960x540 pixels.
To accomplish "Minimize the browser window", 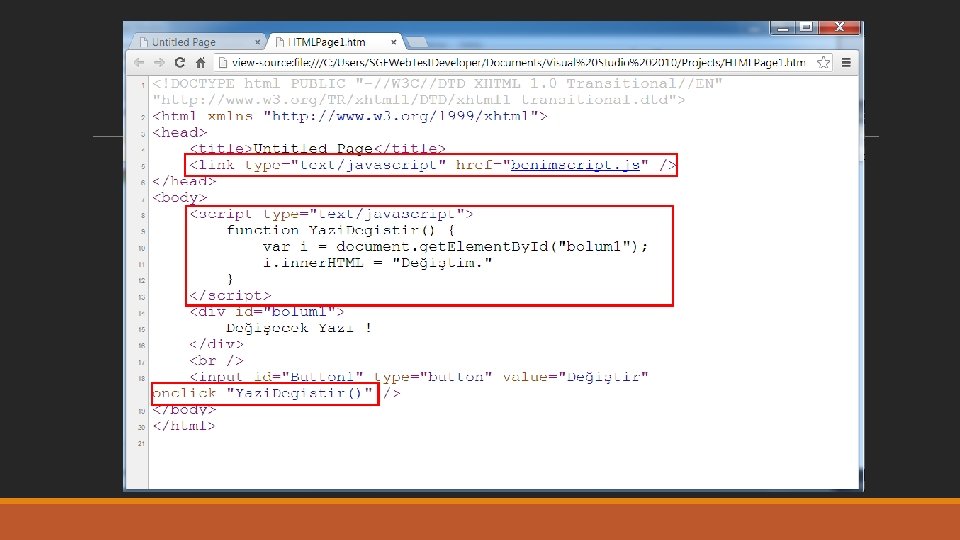I will pyautogui.click(x=782, y=28).
